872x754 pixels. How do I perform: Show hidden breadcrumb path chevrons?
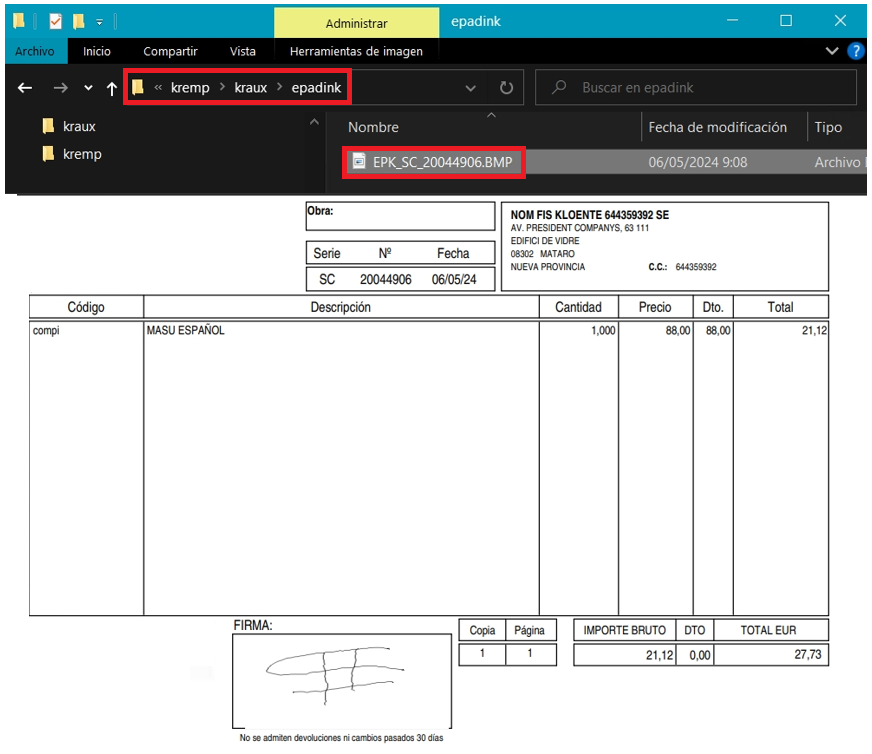[158, 87]
